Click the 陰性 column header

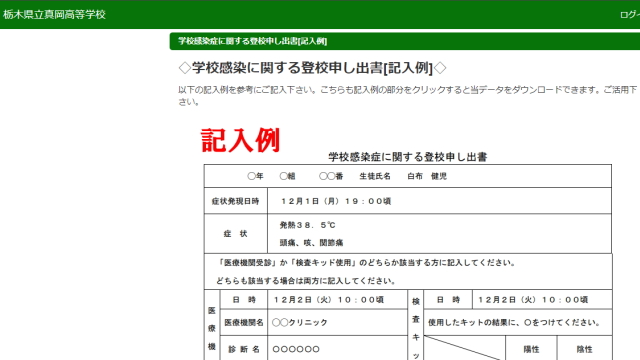coord(584,349)
